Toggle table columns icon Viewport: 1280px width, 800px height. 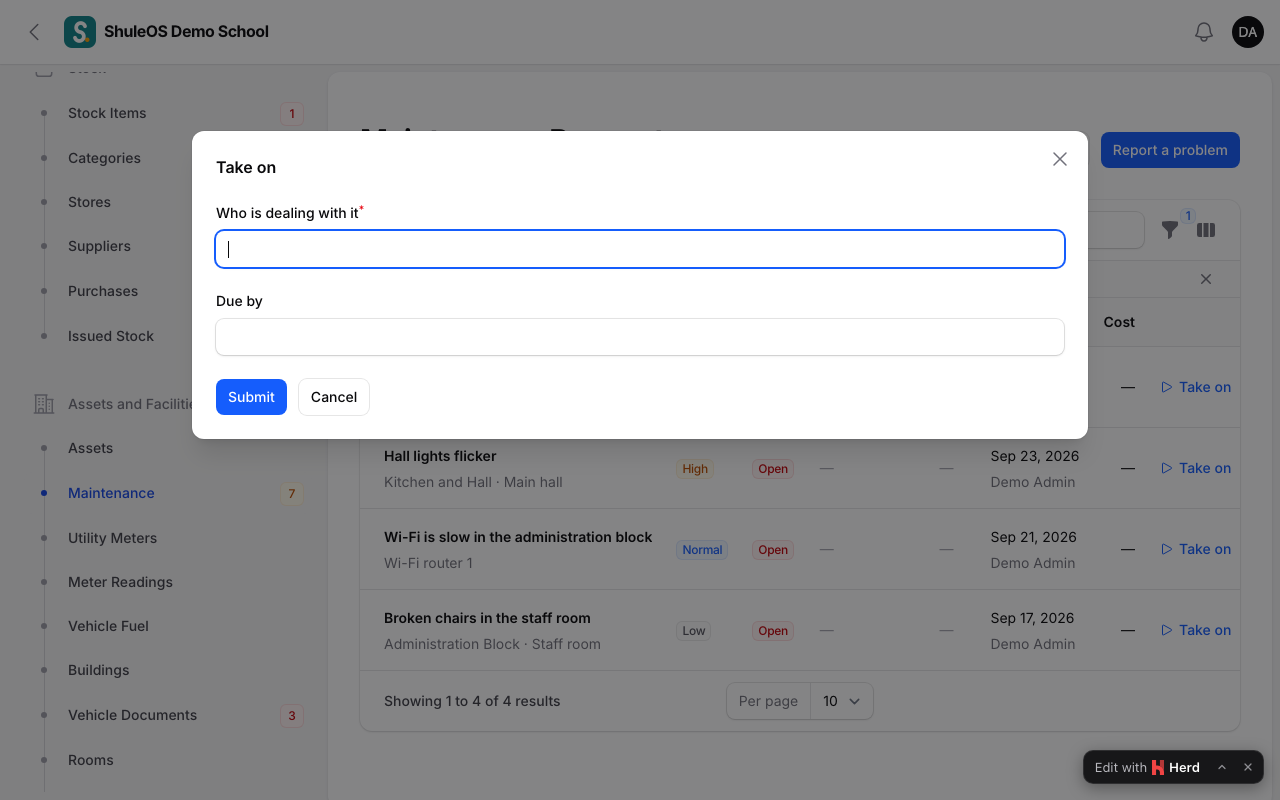[1206, 230]
